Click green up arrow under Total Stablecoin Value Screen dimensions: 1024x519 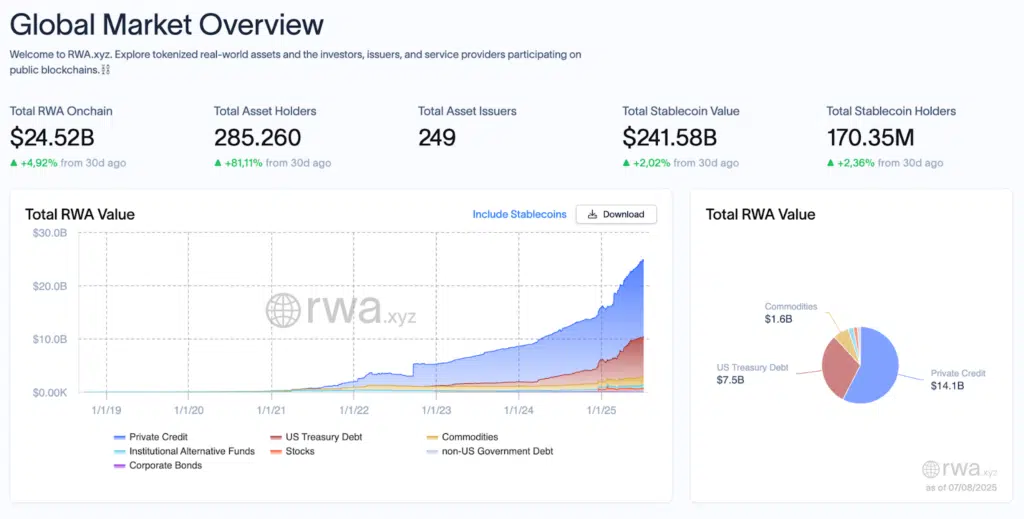tap(626, 163)
